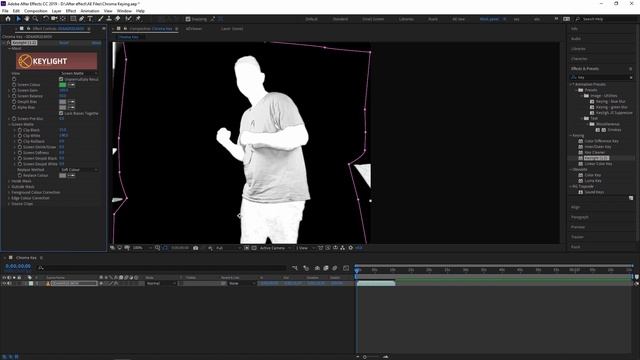The width and height of the screenshot is (640, 360).
Task: Click About link for Keylight effect
Action: [x=96, y=42]
